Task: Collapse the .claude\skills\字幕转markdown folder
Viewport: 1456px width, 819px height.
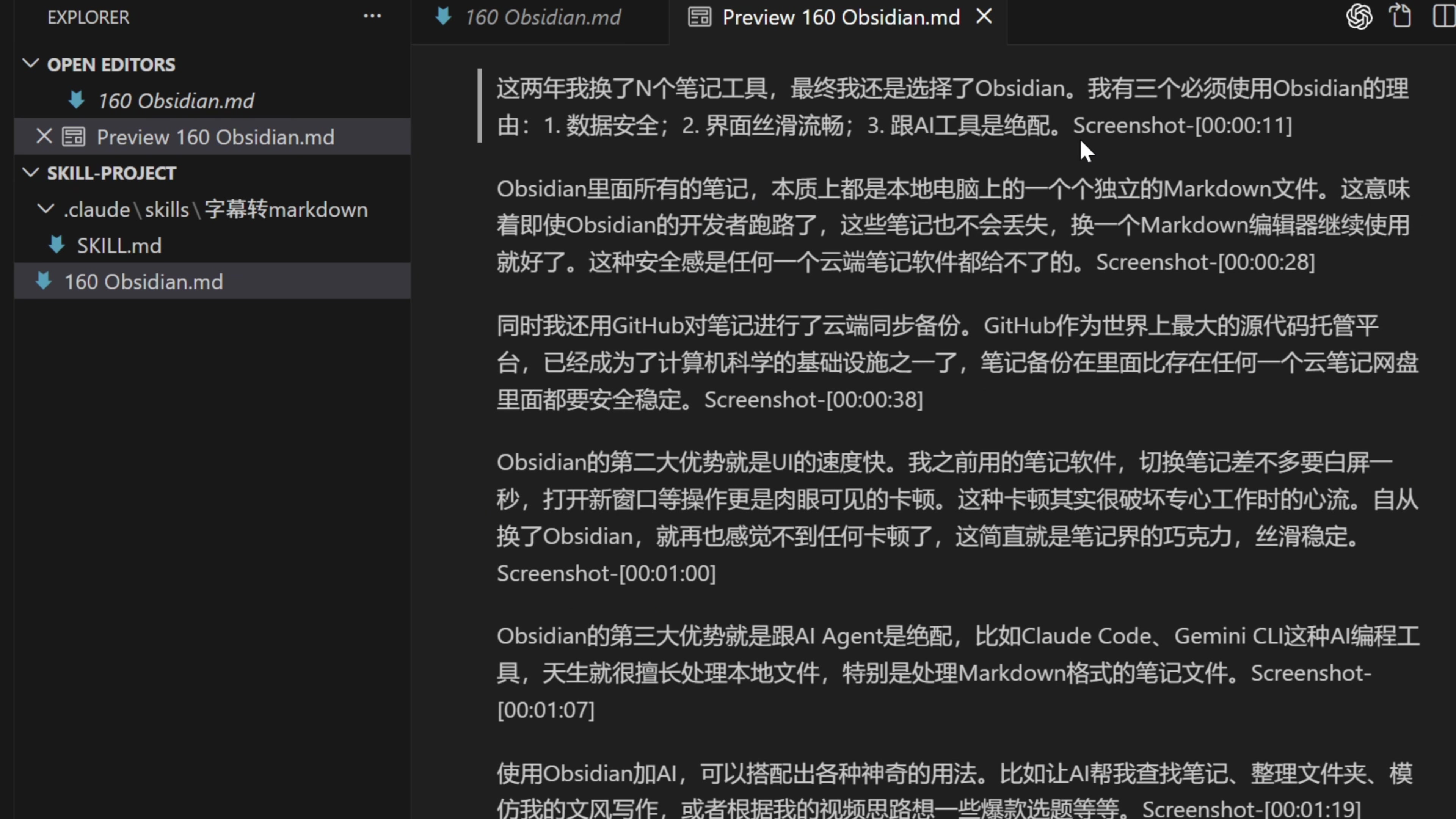Action: [x=45, y=209]
